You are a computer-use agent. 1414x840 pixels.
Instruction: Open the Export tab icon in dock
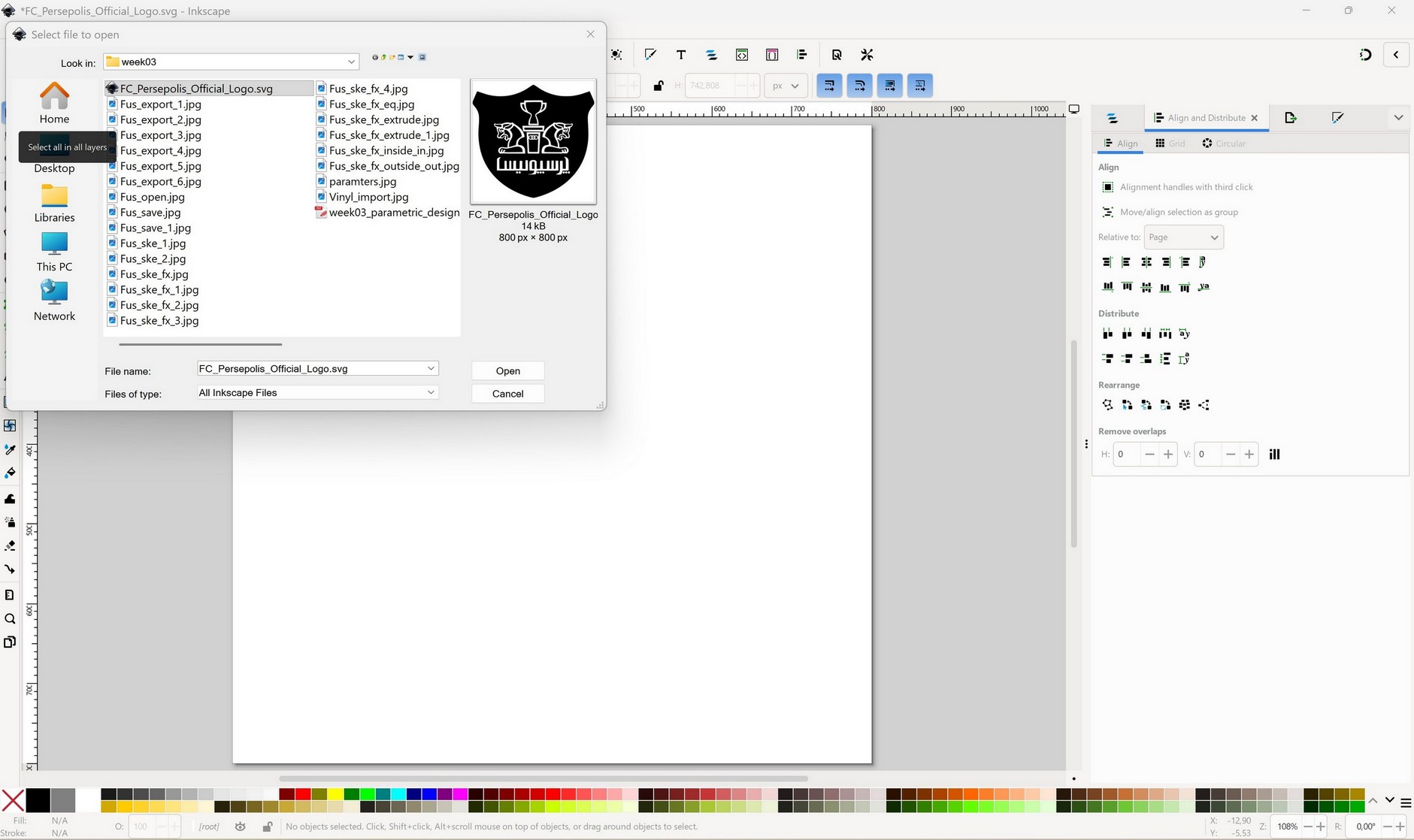[1291, 118]
